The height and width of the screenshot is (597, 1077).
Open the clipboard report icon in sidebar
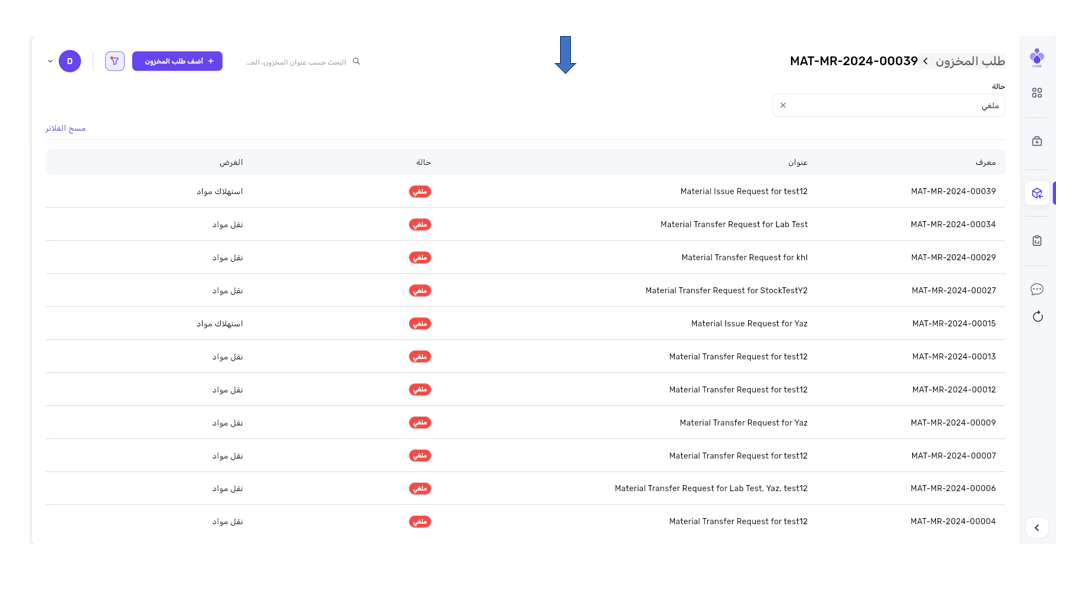(x=1037, y=241)
